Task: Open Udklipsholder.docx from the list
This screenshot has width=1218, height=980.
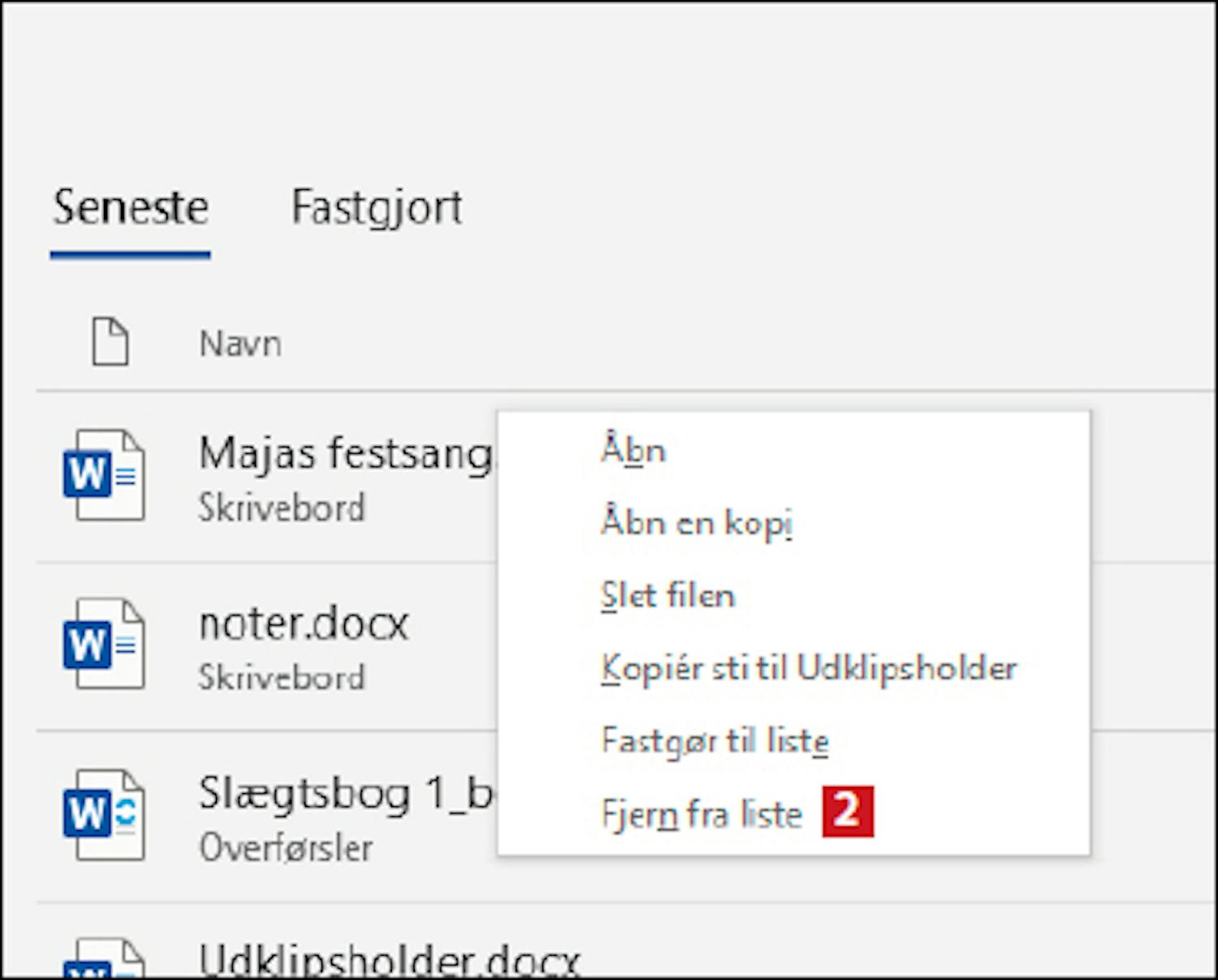Action: [x=388, y=961]
